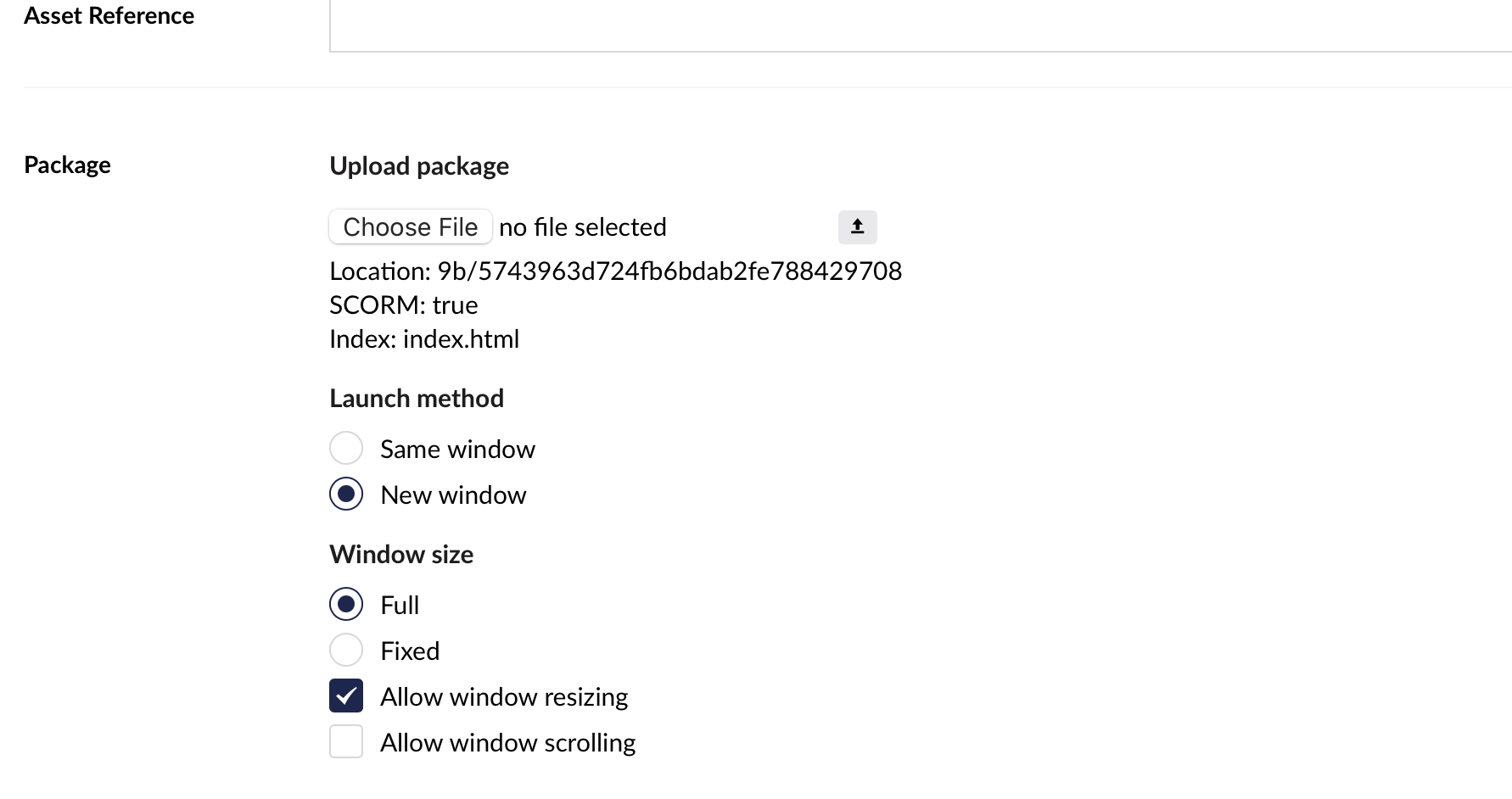Open the file picker with Choose File
1512x799 pixels.
click(410, 226)
